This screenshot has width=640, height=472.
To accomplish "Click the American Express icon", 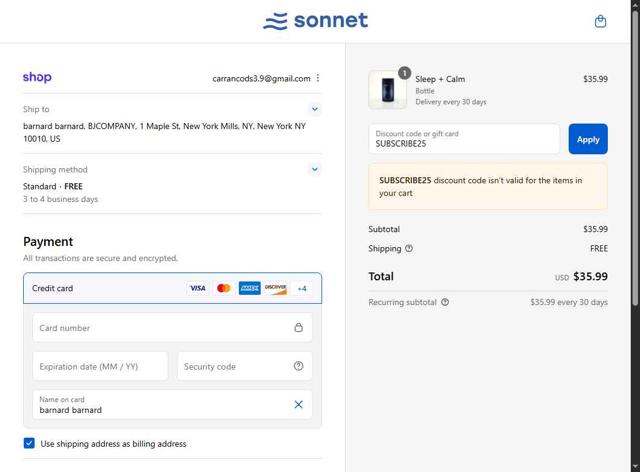I will click(249, 288).
